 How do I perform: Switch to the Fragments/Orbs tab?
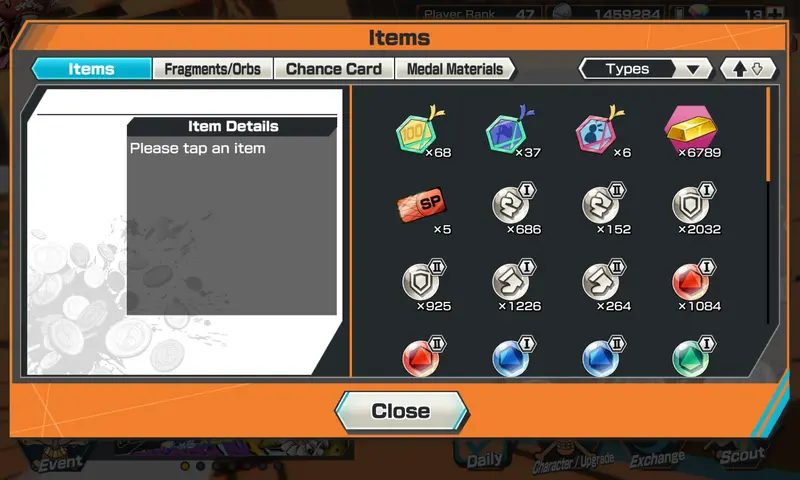(212, 69)
